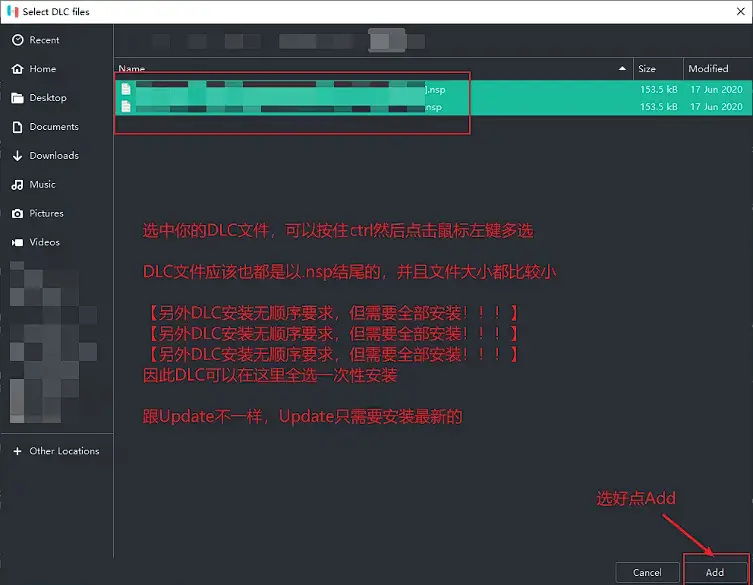Image resolution: width=753 pixels, height=585 pixels.
Task: Maximize the Select DLC files dialog
Action: click(x=684, y=10)
